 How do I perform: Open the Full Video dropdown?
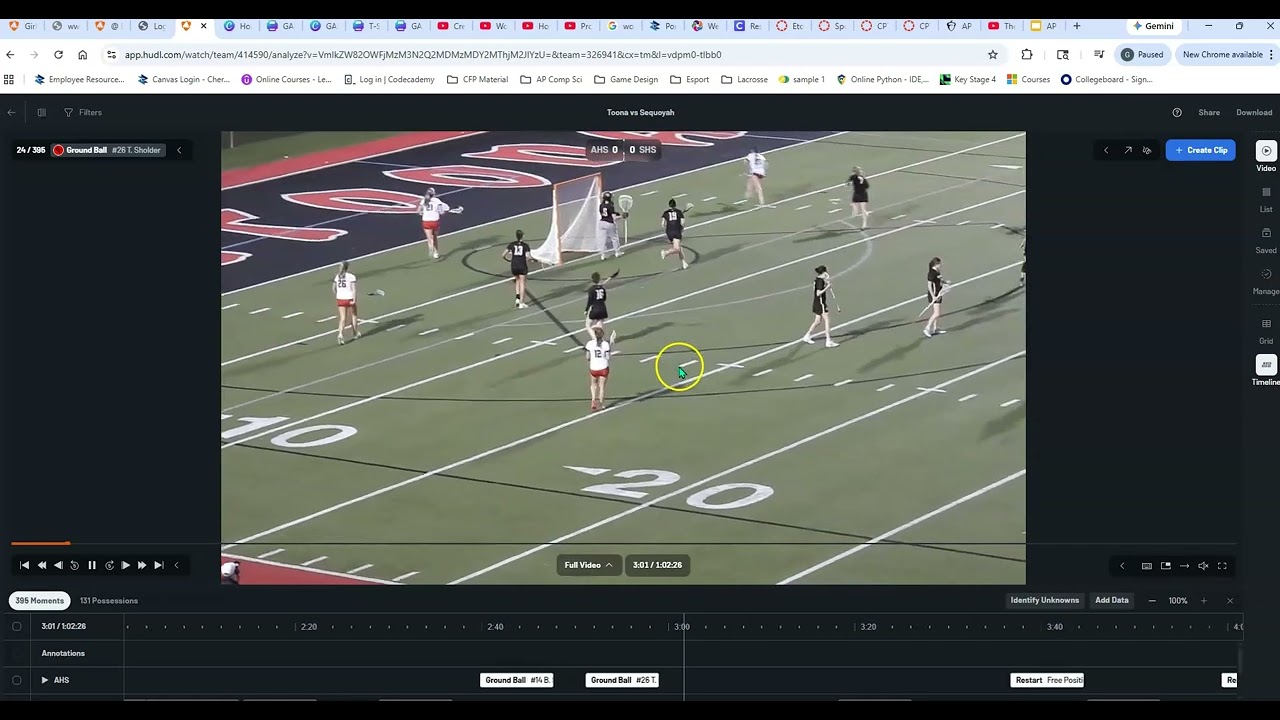tap(588, 565)
